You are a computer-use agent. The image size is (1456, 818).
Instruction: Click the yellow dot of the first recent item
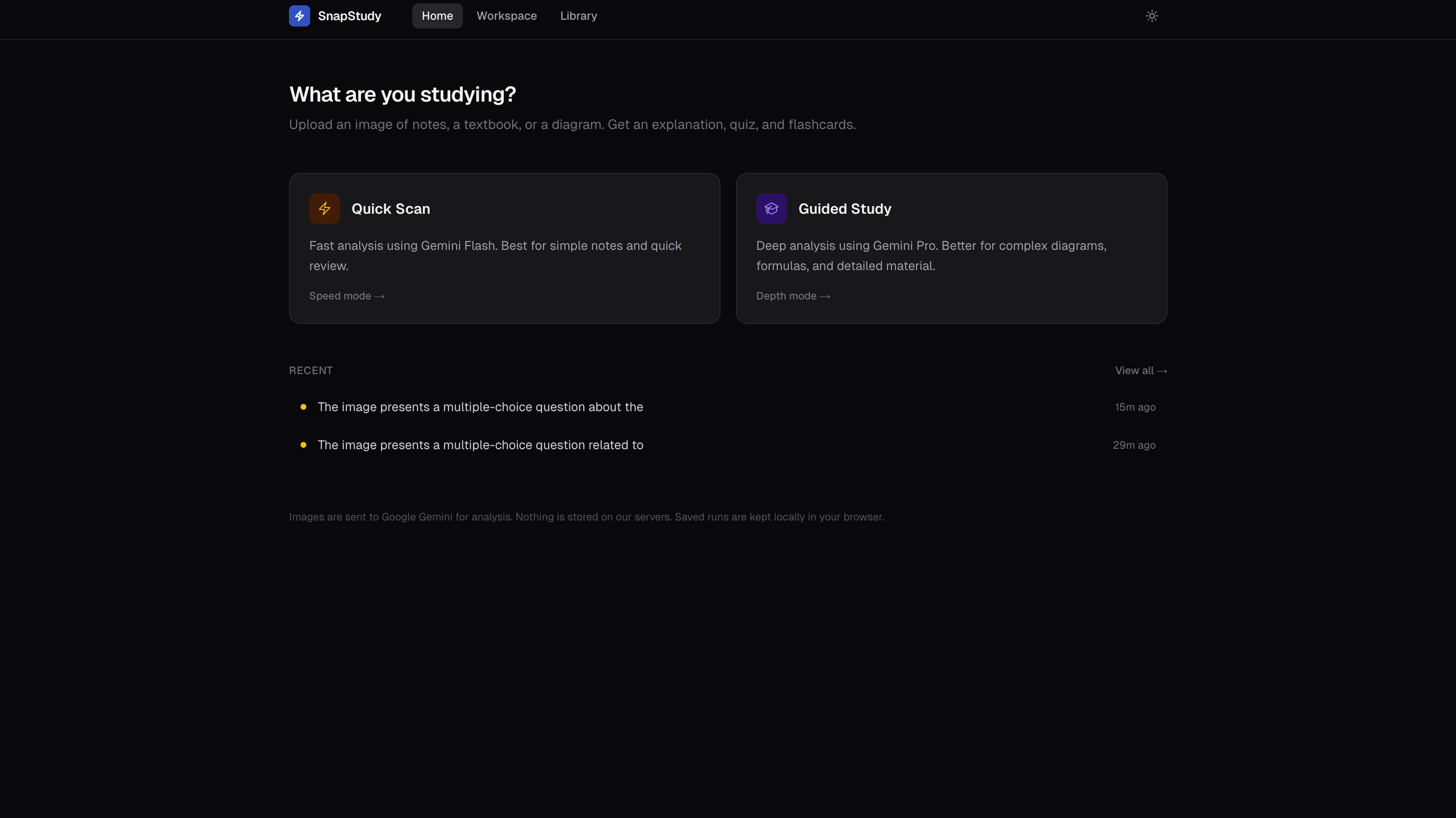click(303, 407)
